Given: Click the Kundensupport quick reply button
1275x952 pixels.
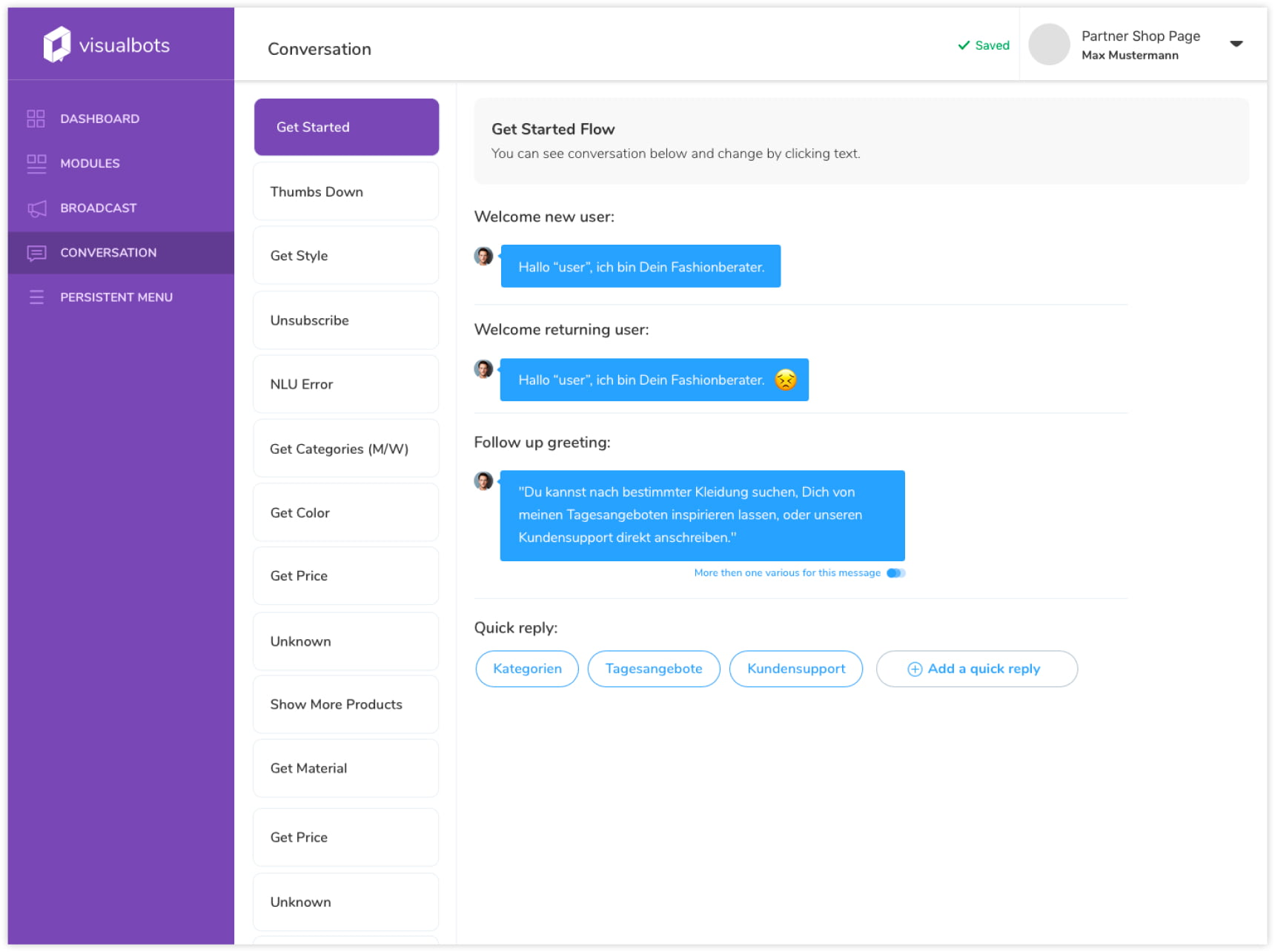Looking at the screenshot, I should pos(795,669).
